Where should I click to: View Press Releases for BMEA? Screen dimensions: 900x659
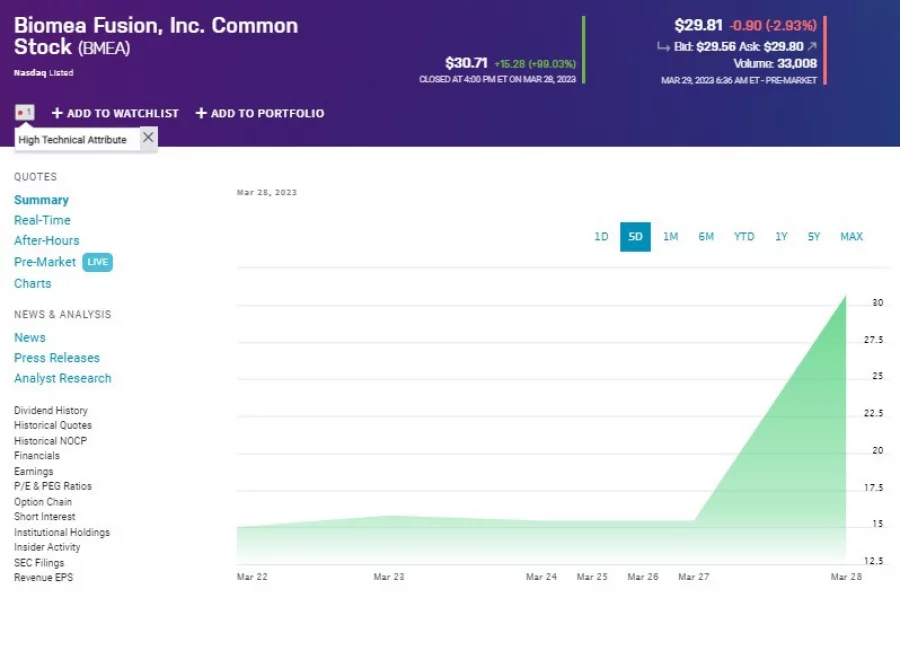57,357
